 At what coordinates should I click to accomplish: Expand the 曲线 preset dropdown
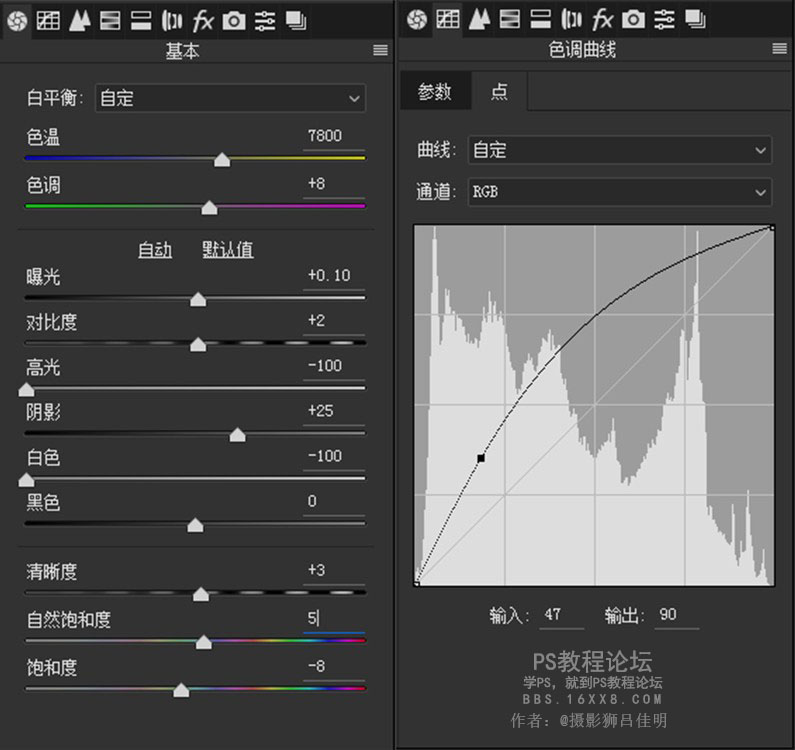pos(620,150)
